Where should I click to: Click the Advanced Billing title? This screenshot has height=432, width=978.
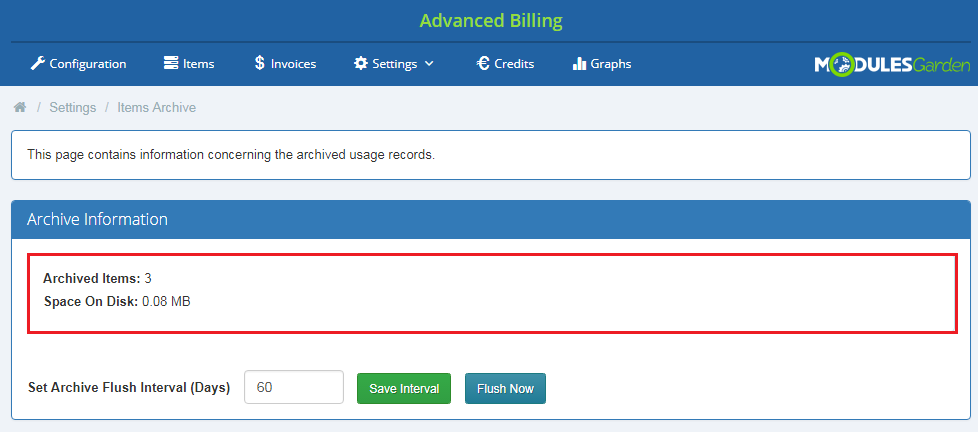[x=491, y=21]
